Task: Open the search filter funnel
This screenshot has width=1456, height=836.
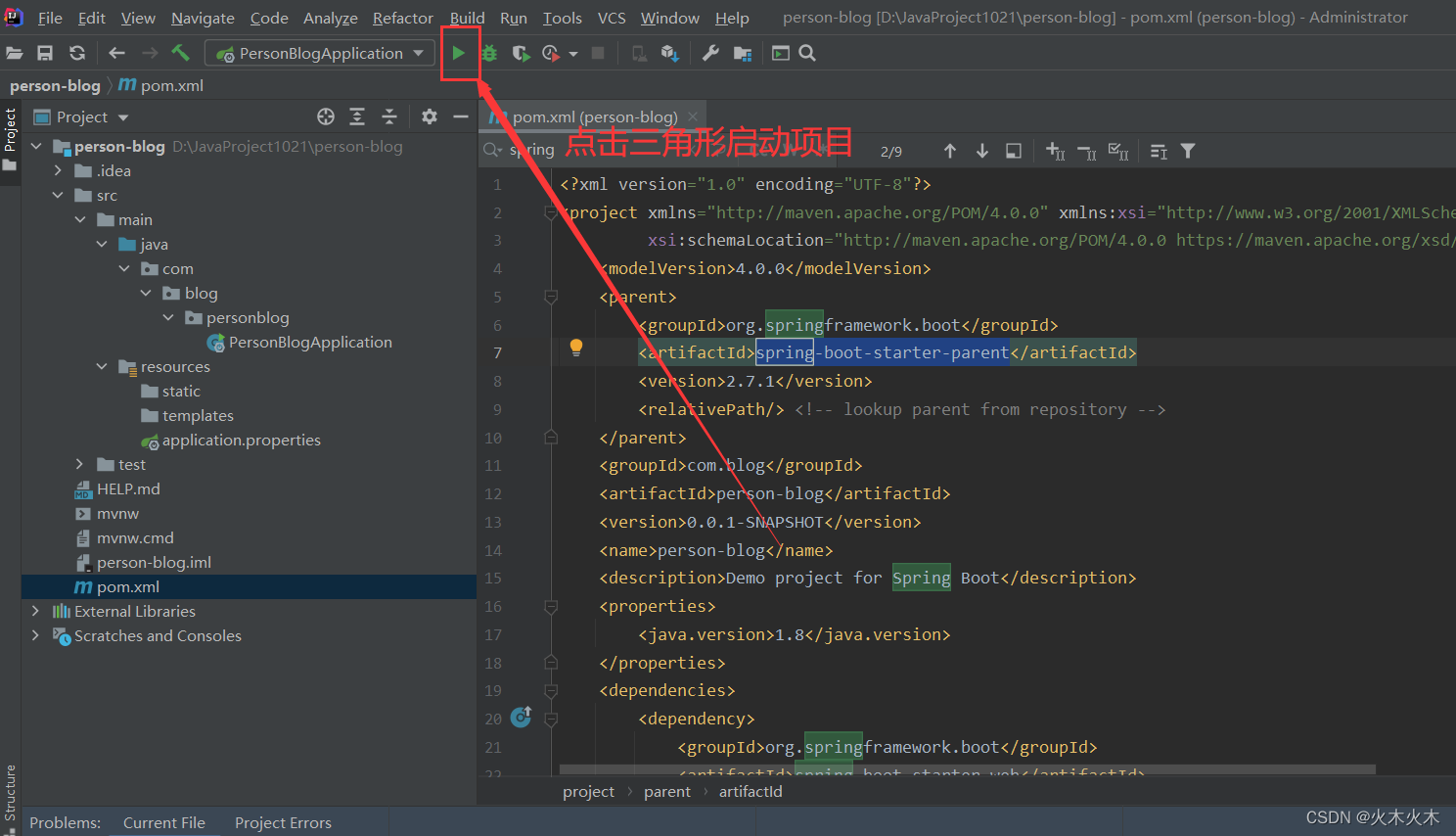Action: click(x=1188, y=151)
